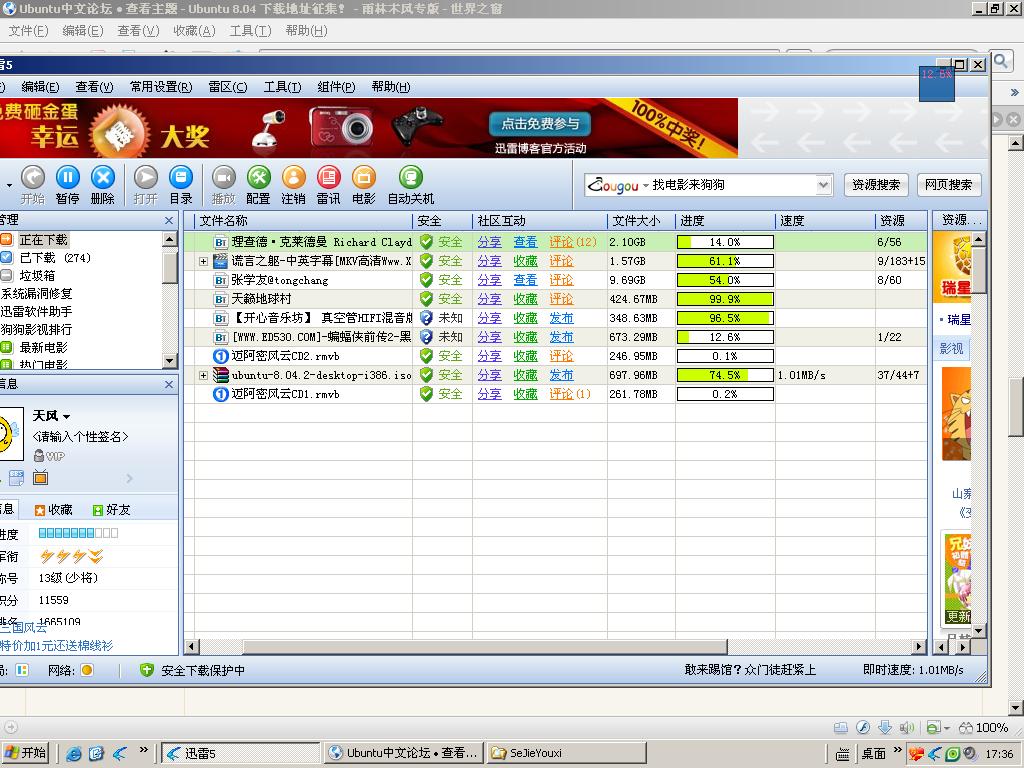Click the 迅雷5 taskbar button

click(241, 753)
